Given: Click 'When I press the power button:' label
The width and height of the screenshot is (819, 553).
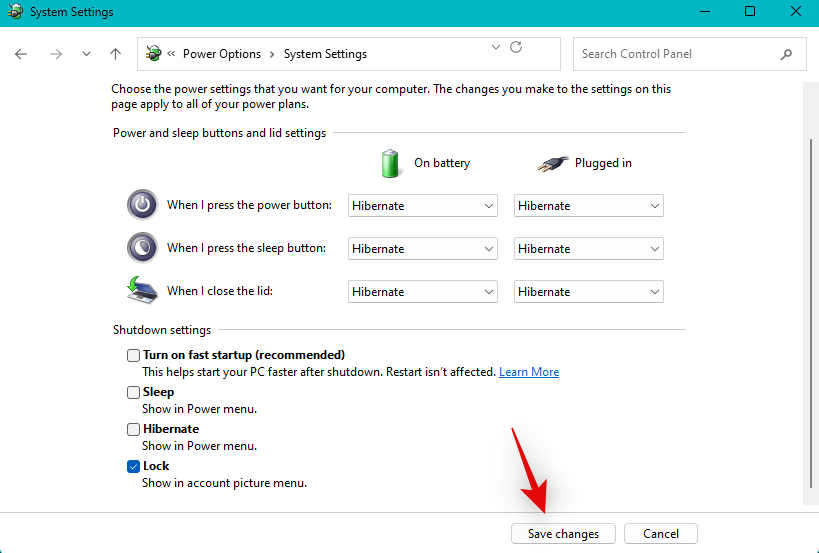Looking at the screenshot, I should 249,205.
